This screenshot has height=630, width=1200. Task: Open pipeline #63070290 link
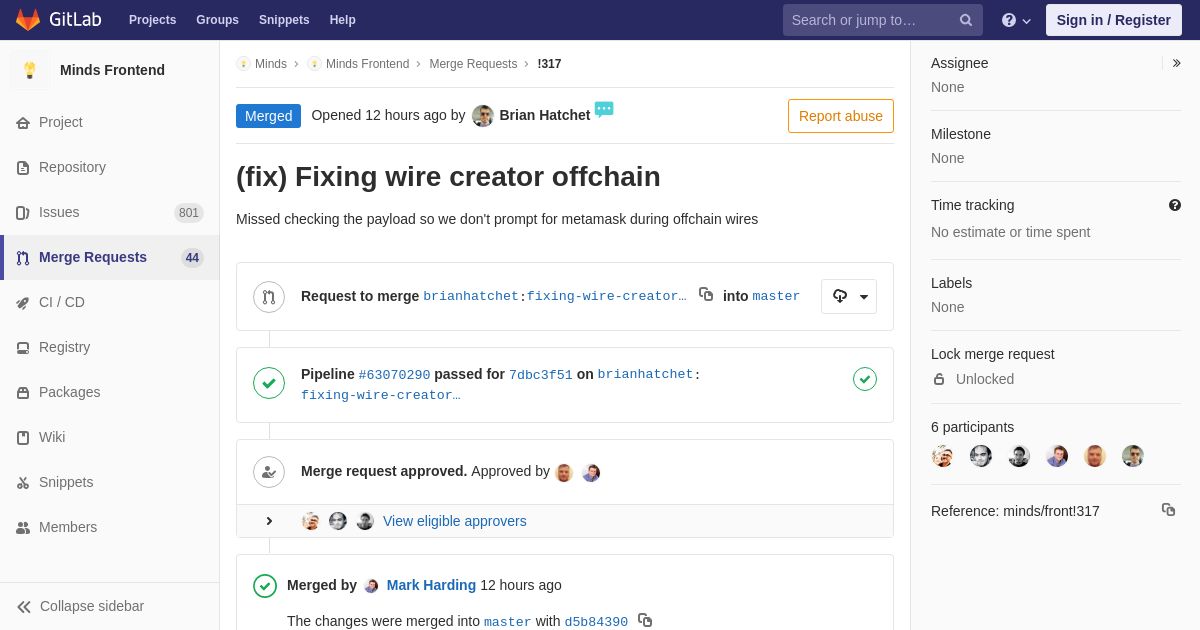394,375
